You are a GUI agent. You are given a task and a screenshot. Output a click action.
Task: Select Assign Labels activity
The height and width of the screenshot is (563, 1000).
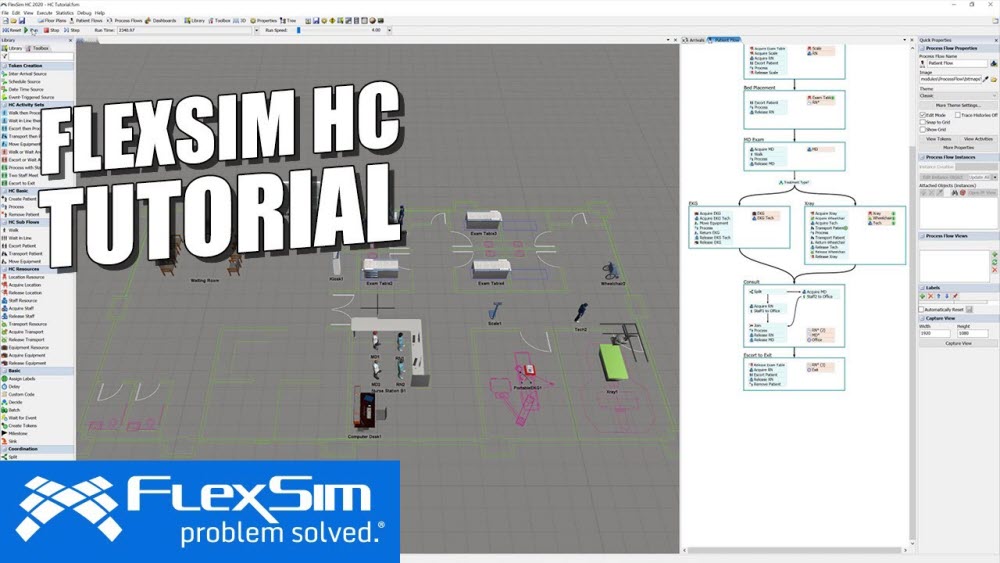tap(22, 379)
